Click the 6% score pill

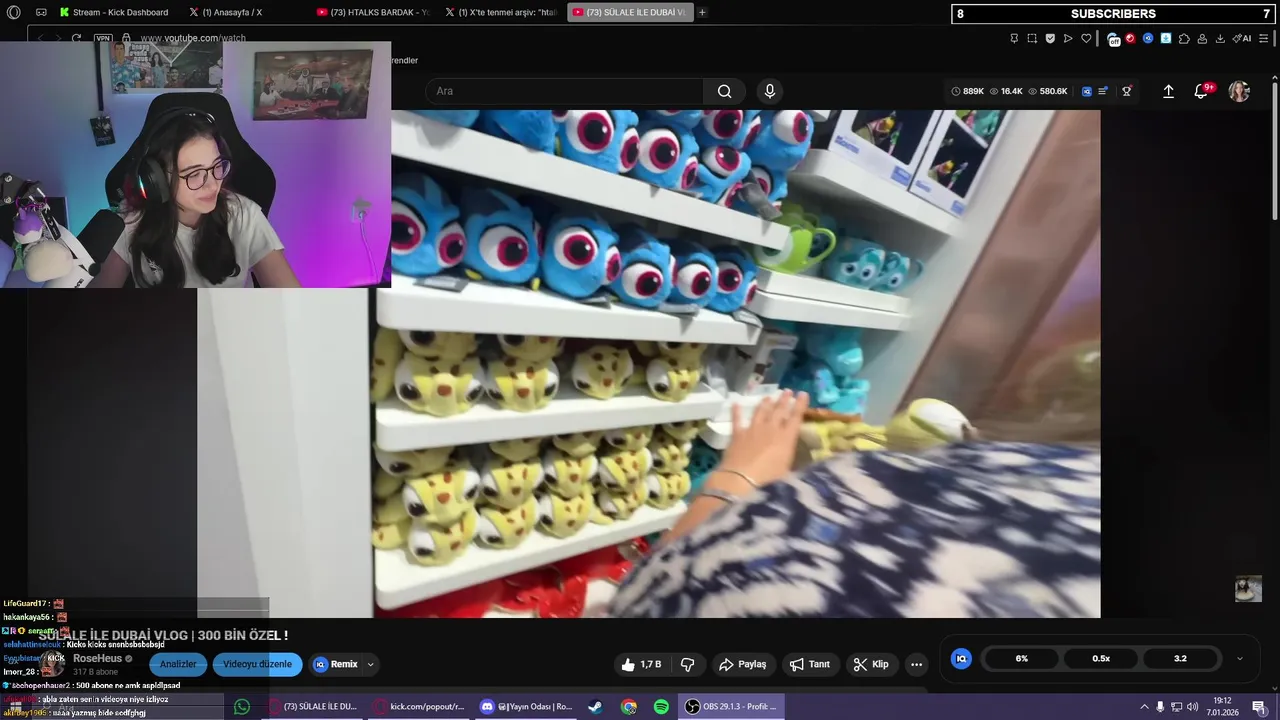coord(1021,658)
